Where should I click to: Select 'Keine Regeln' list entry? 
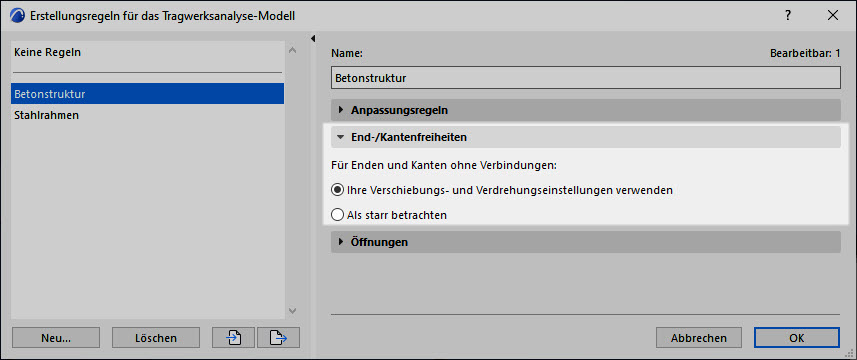click(x=147, y=53)
